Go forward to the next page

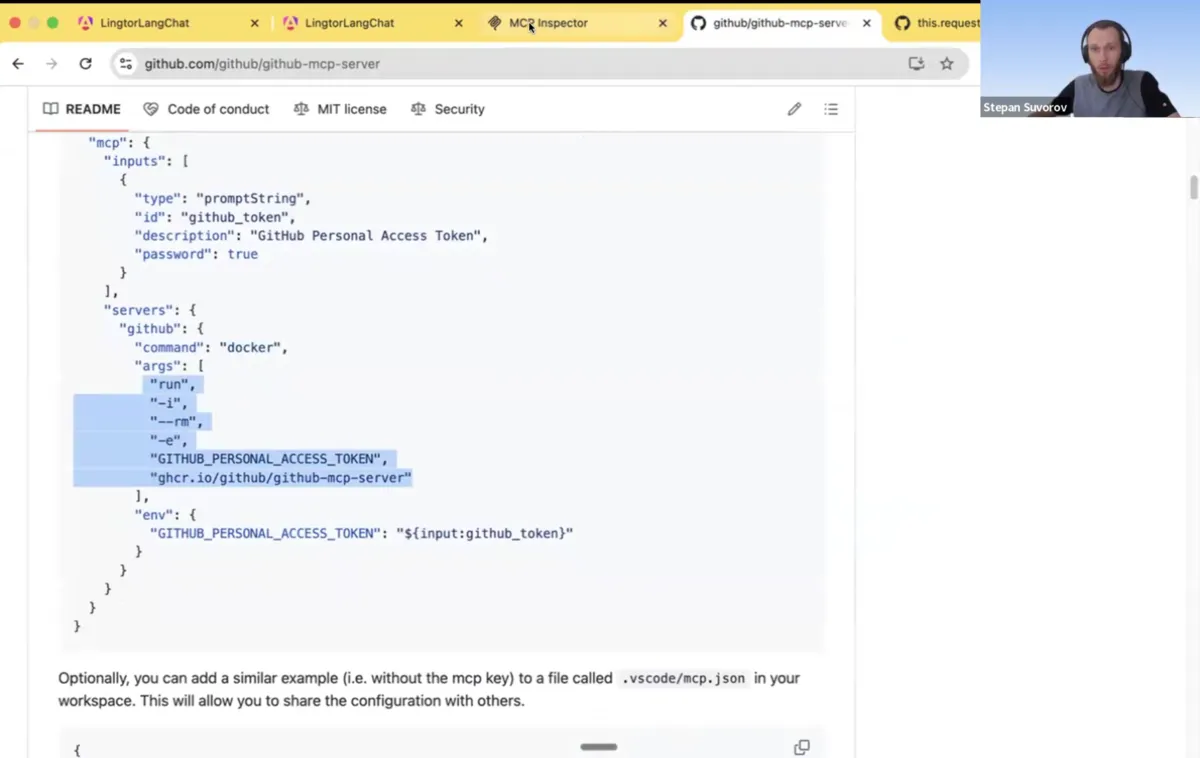[52, 64]
